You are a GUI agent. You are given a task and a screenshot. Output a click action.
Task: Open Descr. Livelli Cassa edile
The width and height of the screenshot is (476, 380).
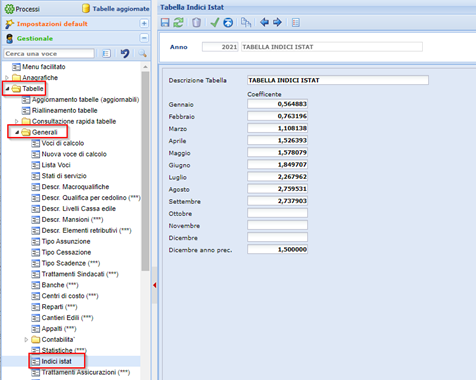tap(74, 209)
